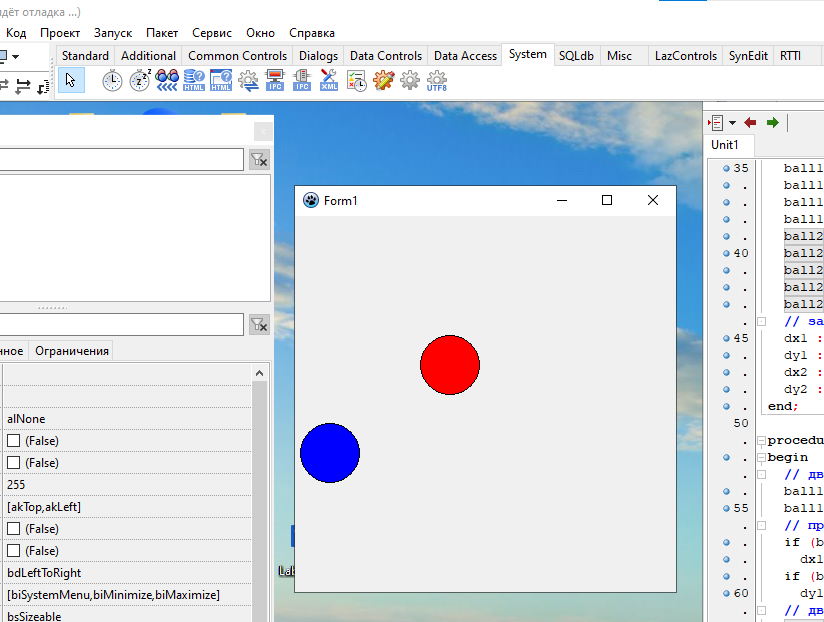The width and height of the screenshot is (824, 622).
Task: Pick the TTimer clock component
Action: click(x=113, y=81)
